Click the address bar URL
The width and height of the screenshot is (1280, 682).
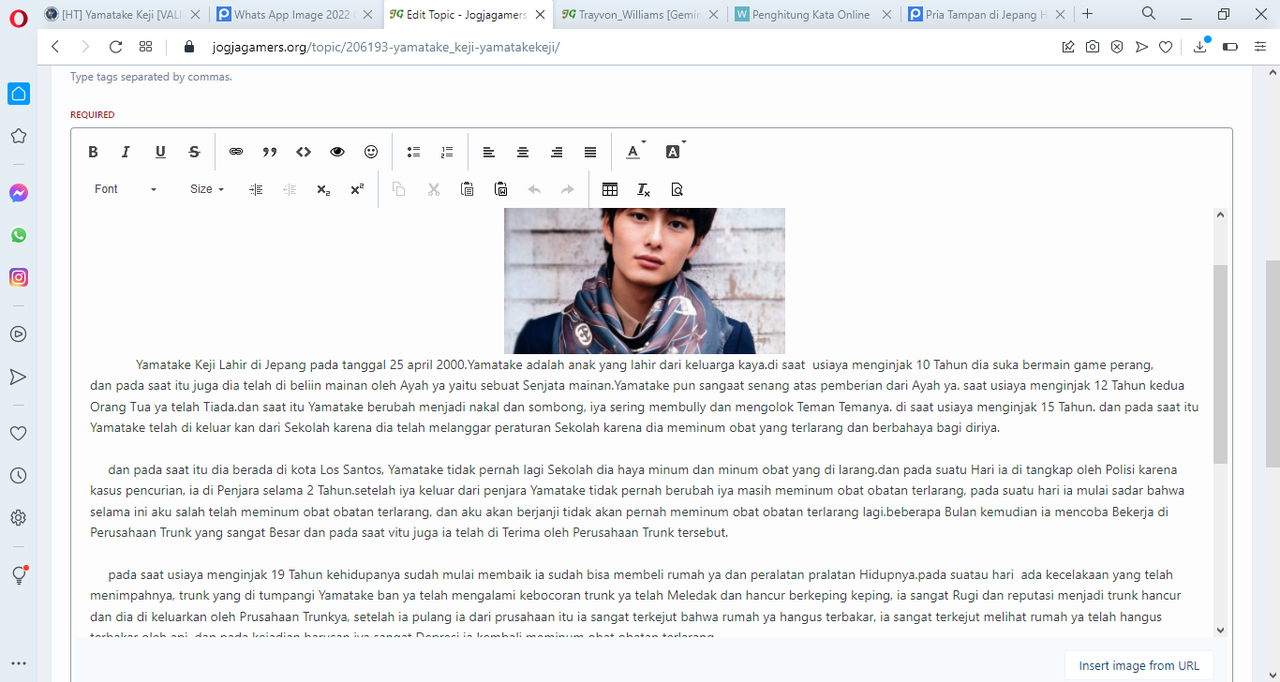coord(385,47)
